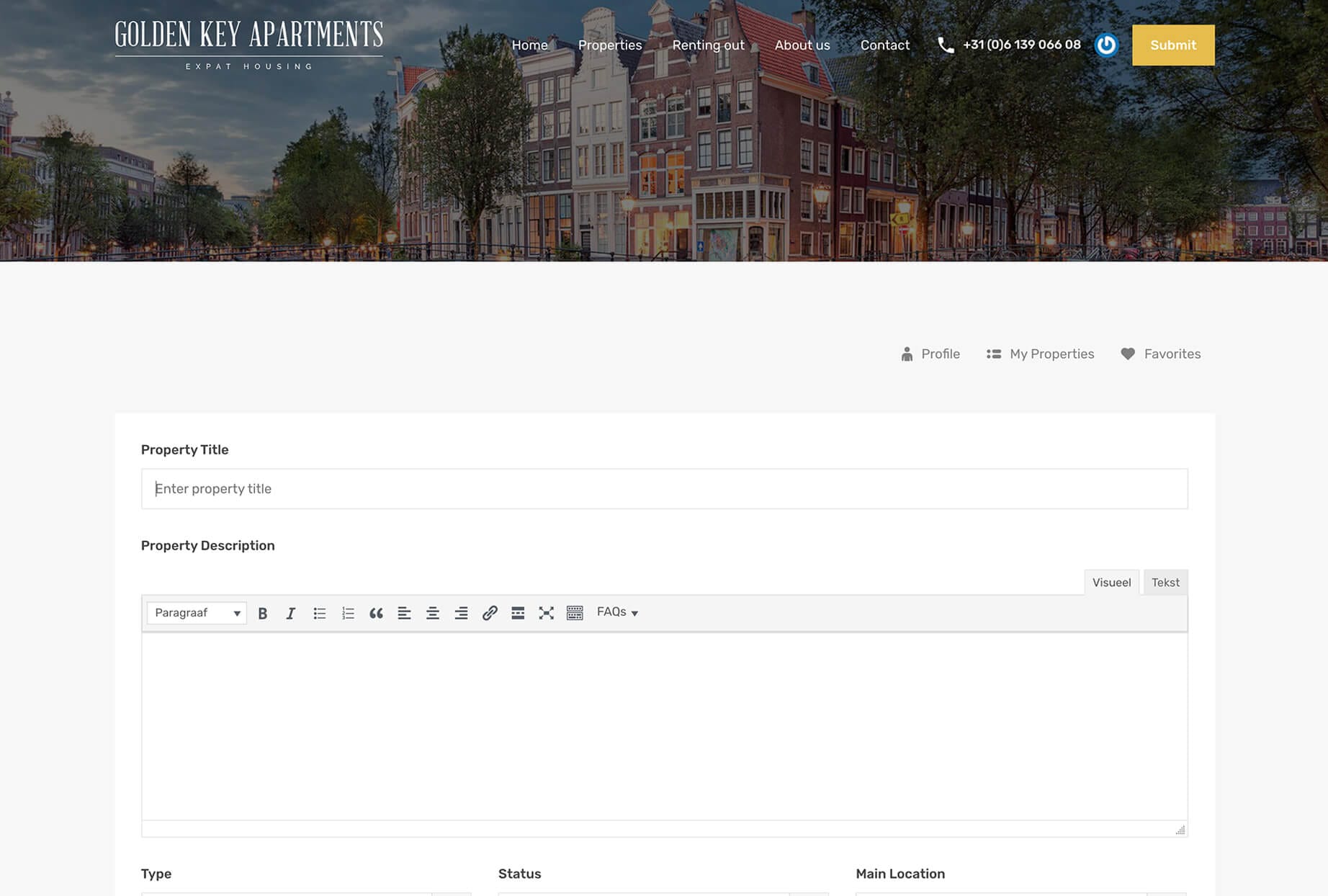Toggle italic formatting in editor toolbar
1328x896 pixels.
click(291, 613)
